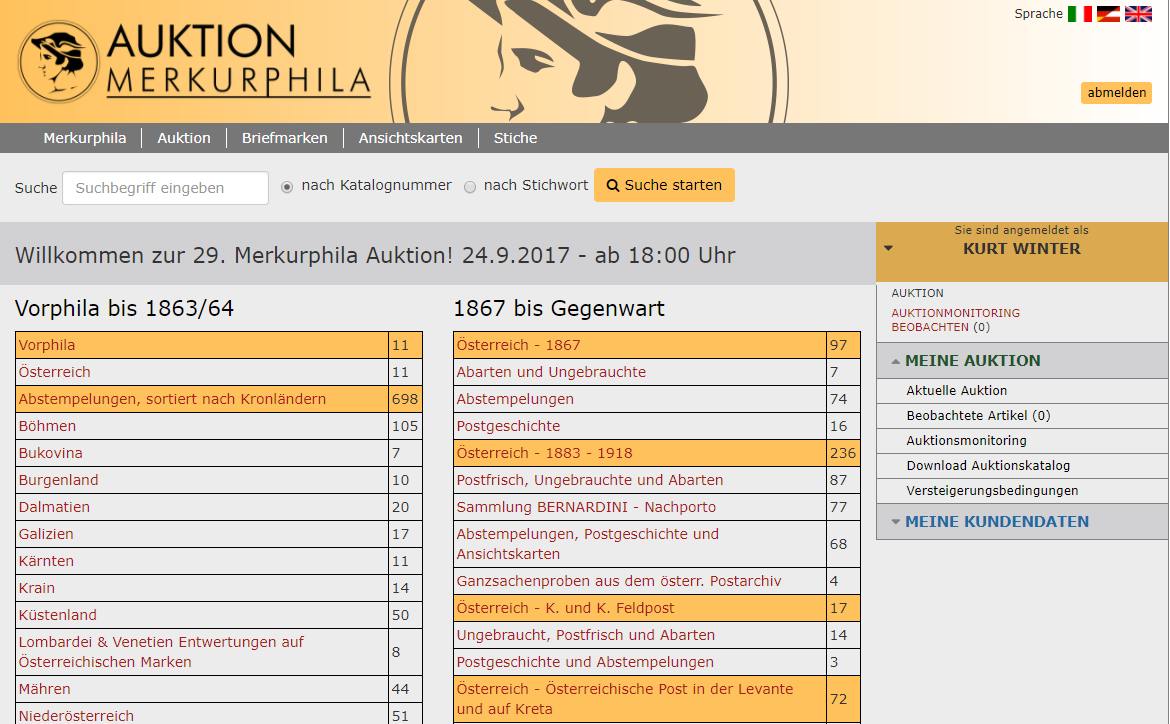Open Sammlung BERNARDINI - Nachporto
Image resolution: width=1170 pixels, height=724 pixels.
586,507
